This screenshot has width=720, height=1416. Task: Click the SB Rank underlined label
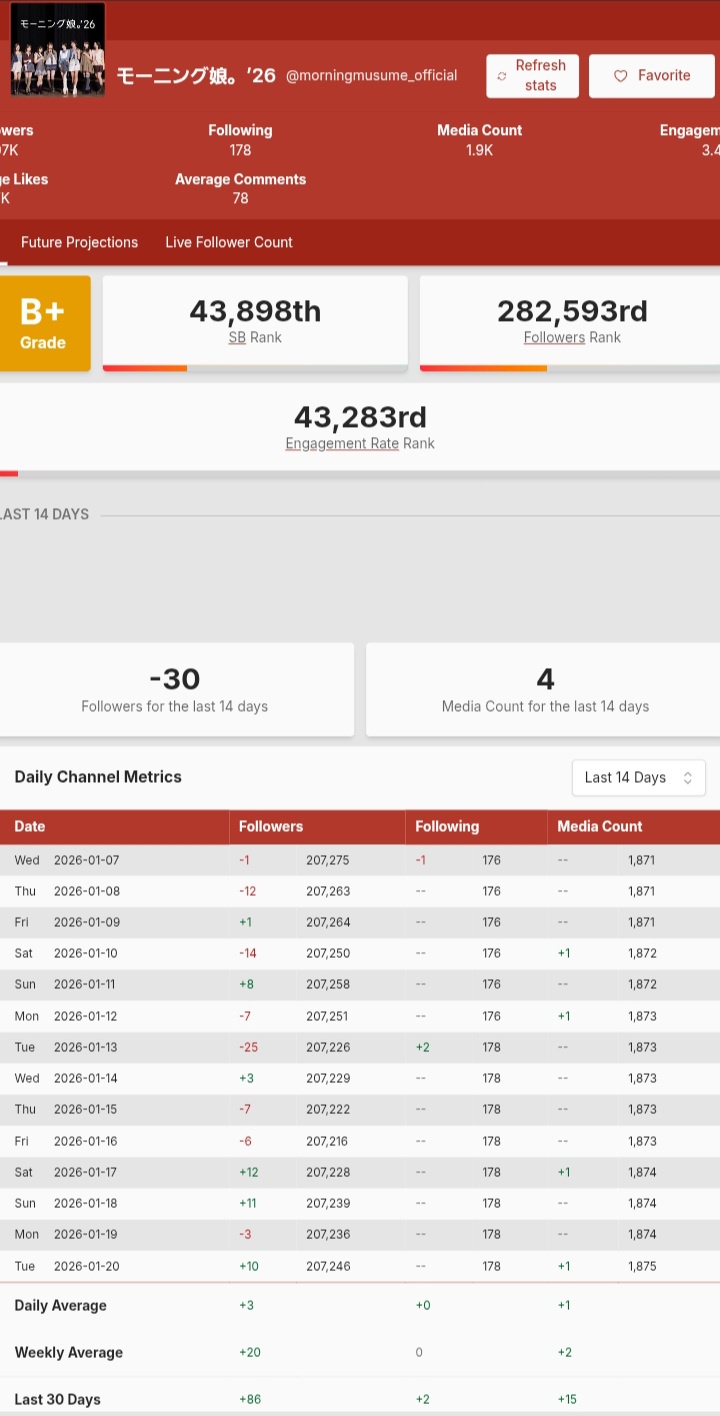click(x=237, y=338)
